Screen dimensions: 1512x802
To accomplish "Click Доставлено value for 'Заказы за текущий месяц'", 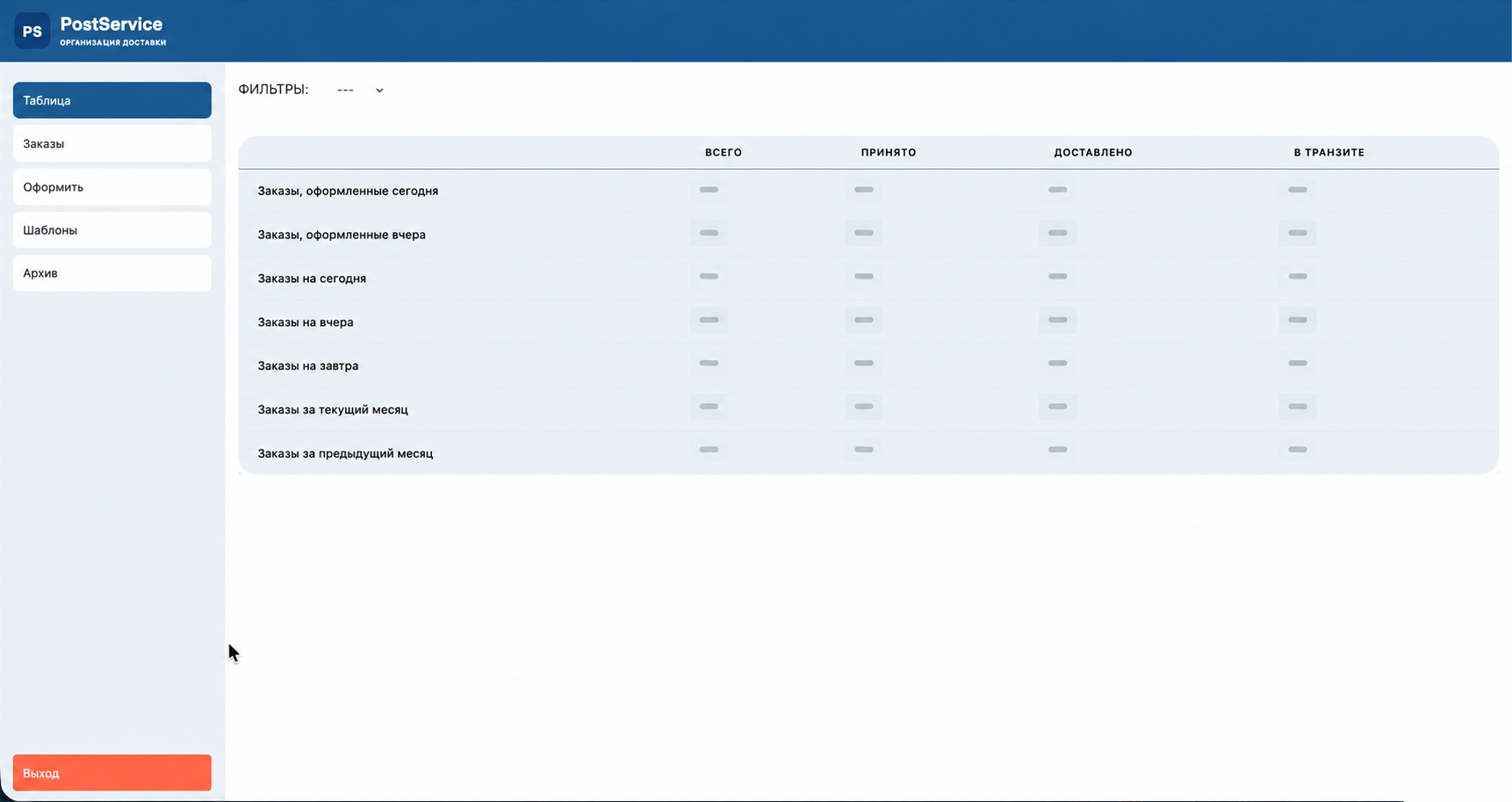I will (1057, 407).
